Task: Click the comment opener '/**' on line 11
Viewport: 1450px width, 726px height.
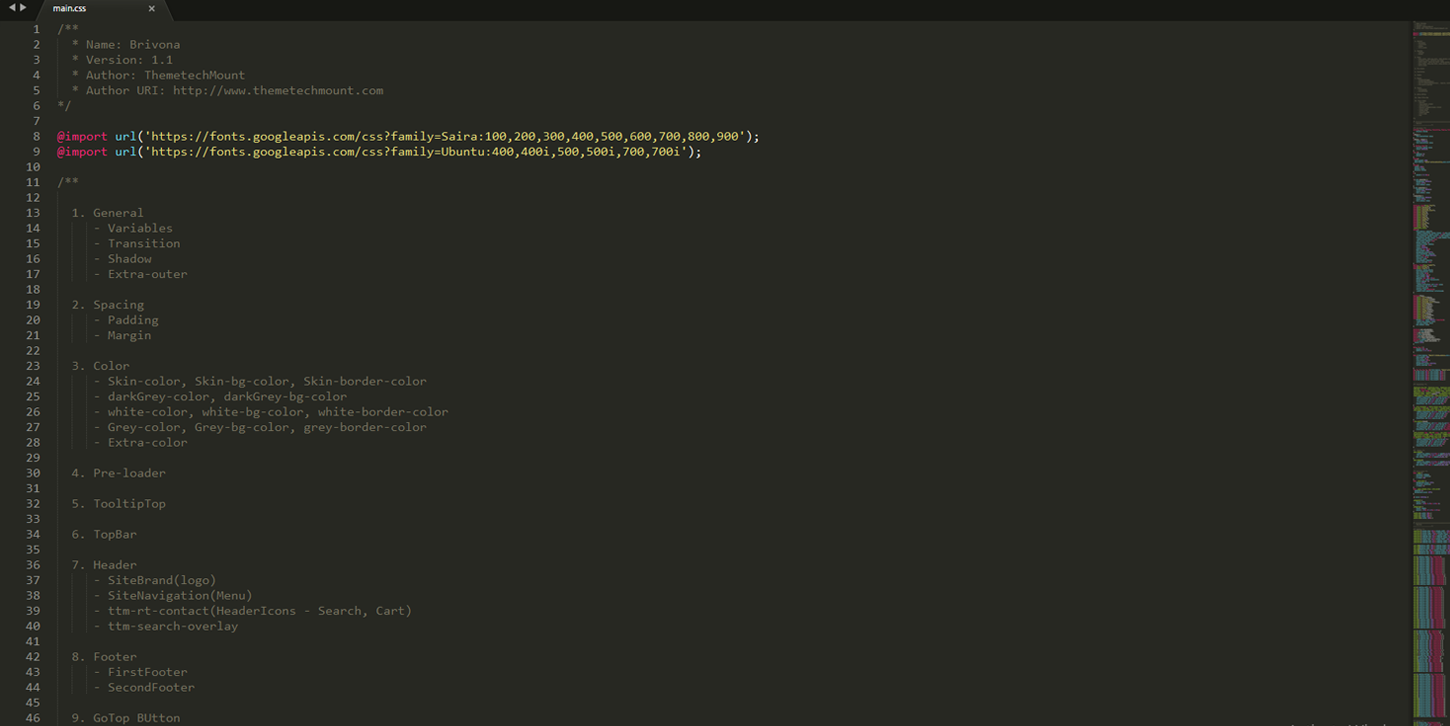Action: pyautogui.click(x=68, y=182)
